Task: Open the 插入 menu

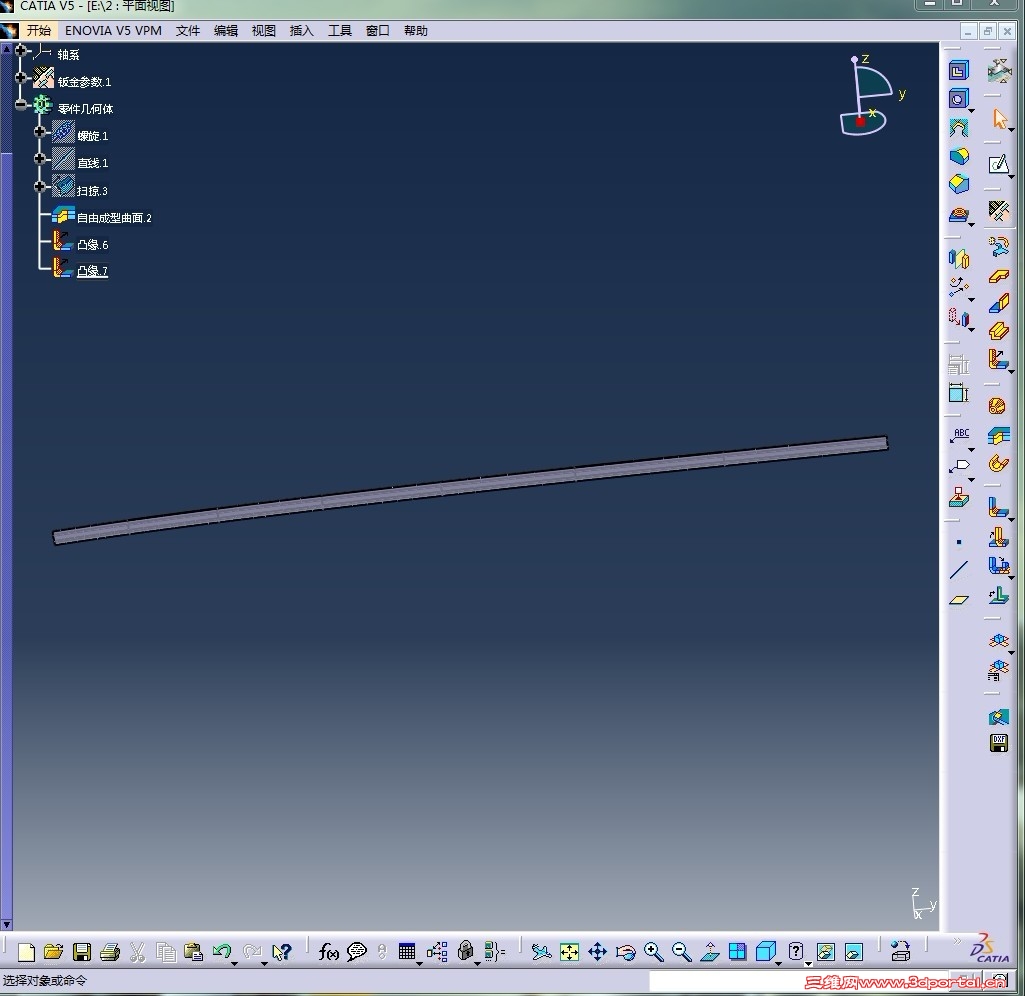Action: click(x=301, y=31)
